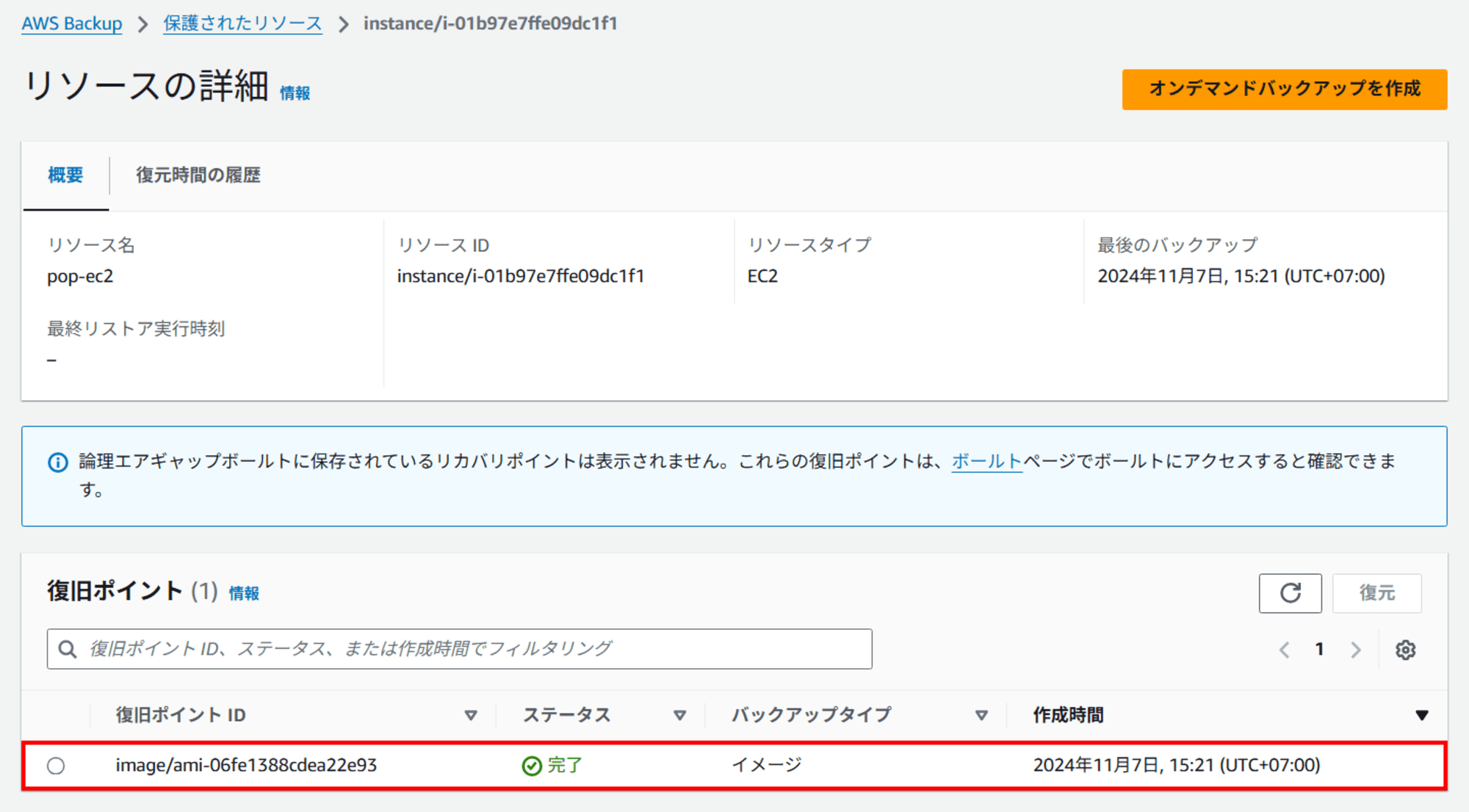Go to previous page of recovery points

click(x=1285, y=650)
